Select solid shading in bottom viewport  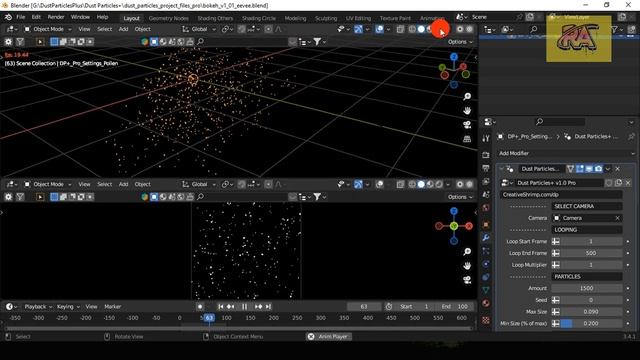point(421,184)
